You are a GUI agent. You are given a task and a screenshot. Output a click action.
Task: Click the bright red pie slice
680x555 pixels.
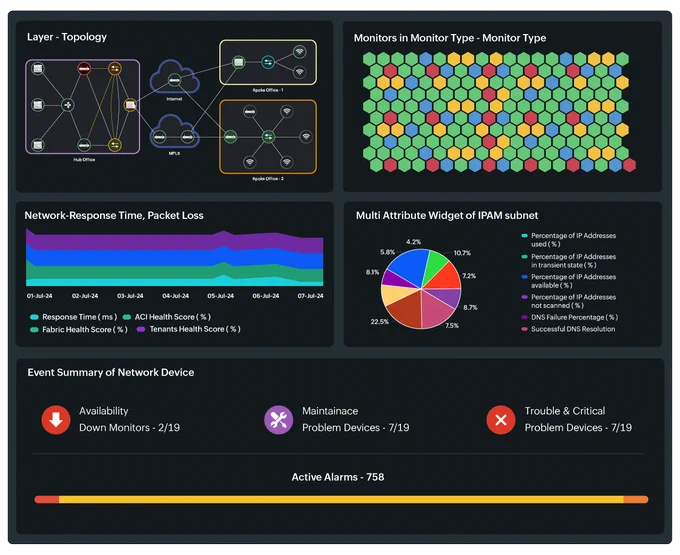[447, 277]
